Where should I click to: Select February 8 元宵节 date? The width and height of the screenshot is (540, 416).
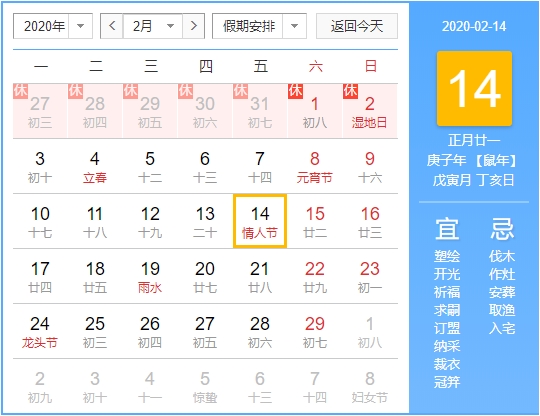pos(315,166)
